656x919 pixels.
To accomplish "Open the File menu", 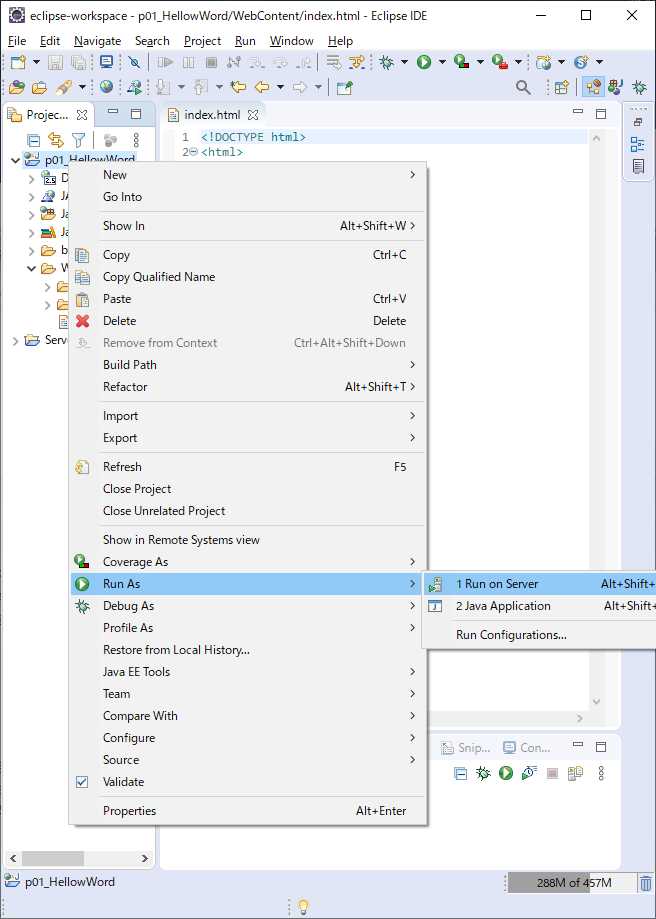I will [x=17, y=41].
